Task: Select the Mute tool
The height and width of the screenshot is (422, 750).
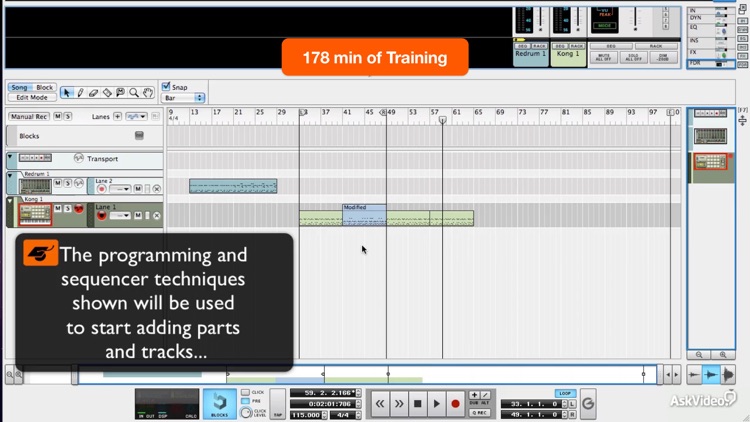Action: pos(121,92)
